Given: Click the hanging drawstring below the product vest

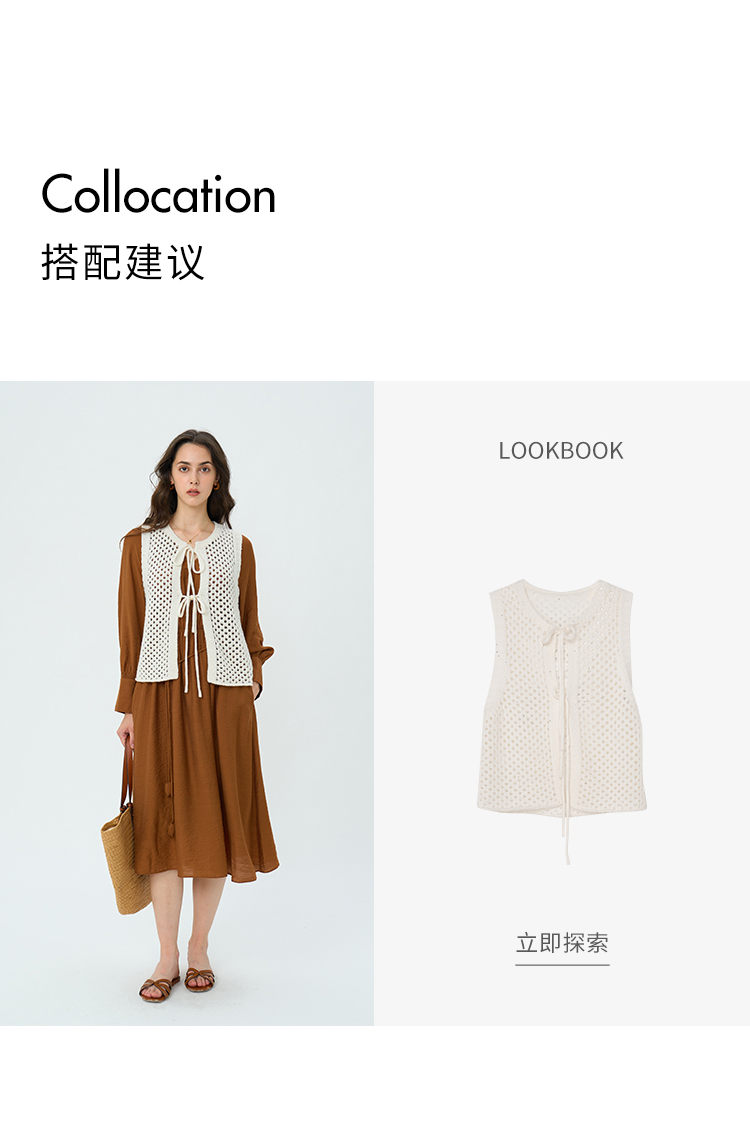Looking at the screenshot, I should pyautogui.click(x=565, y=837).
